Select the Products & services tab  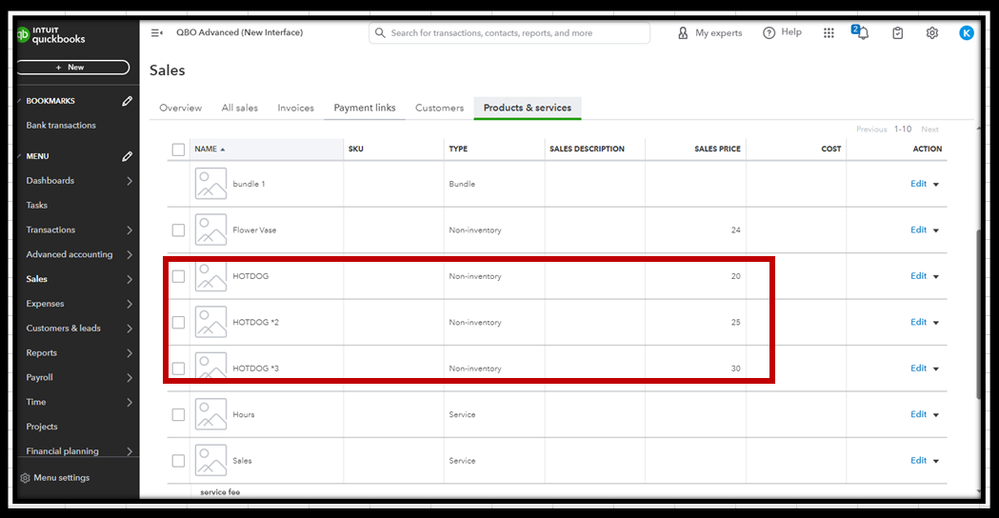pos(528,108)
